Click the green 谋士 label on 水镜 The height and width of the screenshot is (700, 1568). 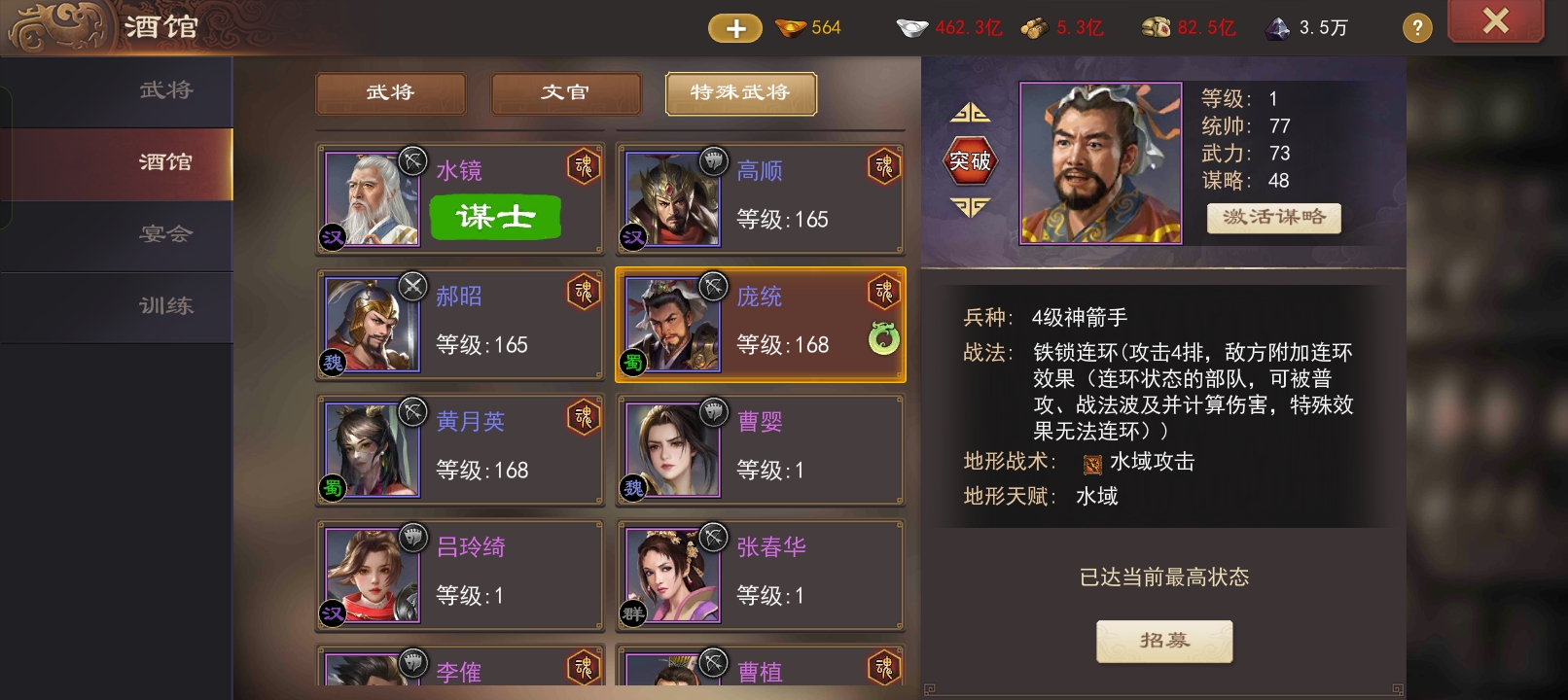(495, 217)
